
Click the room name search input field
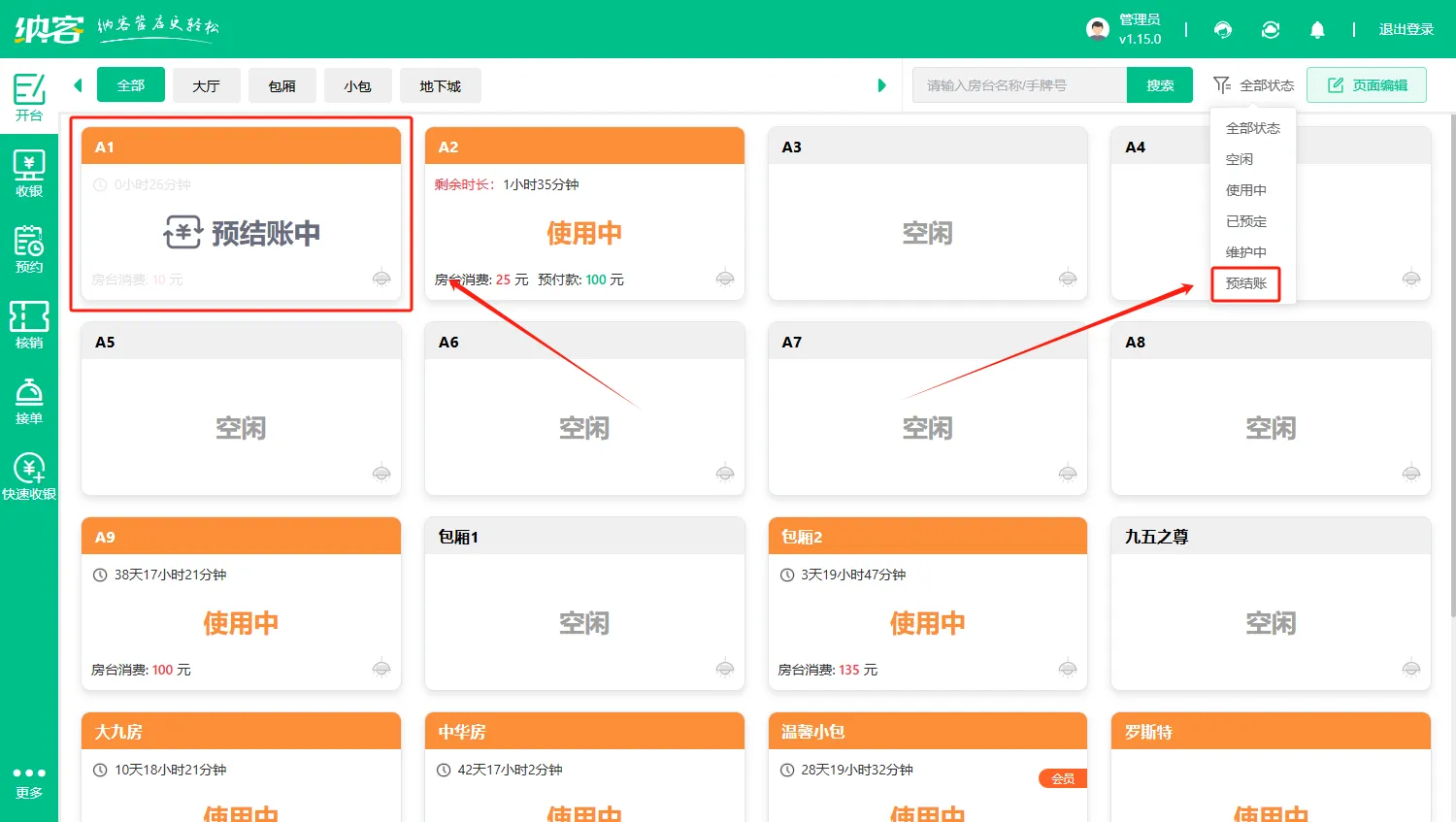click(1019, 85)
